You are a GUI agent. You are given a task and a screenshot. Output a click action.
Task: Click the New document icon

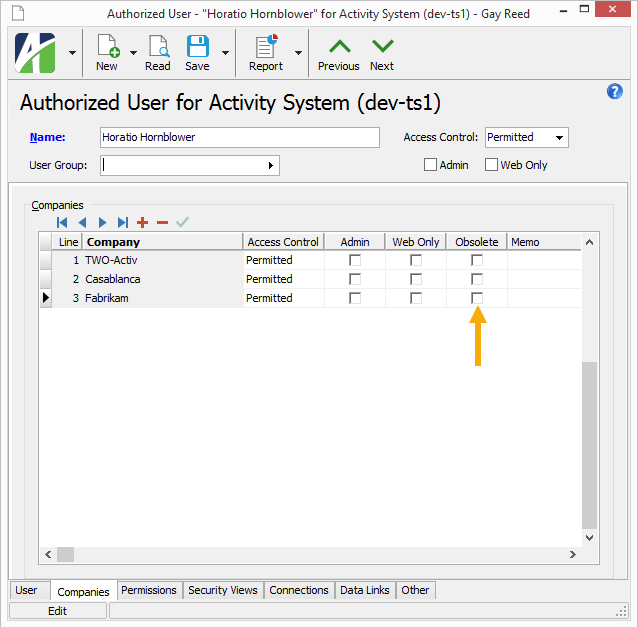108,46
